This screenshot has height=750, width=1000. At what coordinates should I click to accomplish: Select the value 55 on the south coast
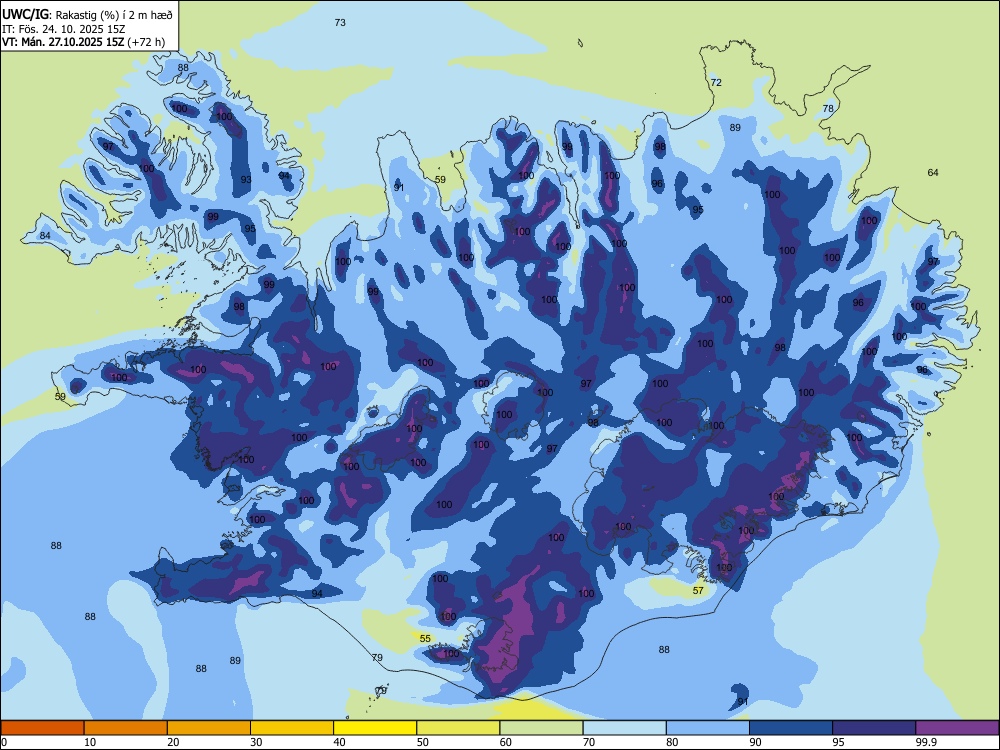[x=425, y=638]
